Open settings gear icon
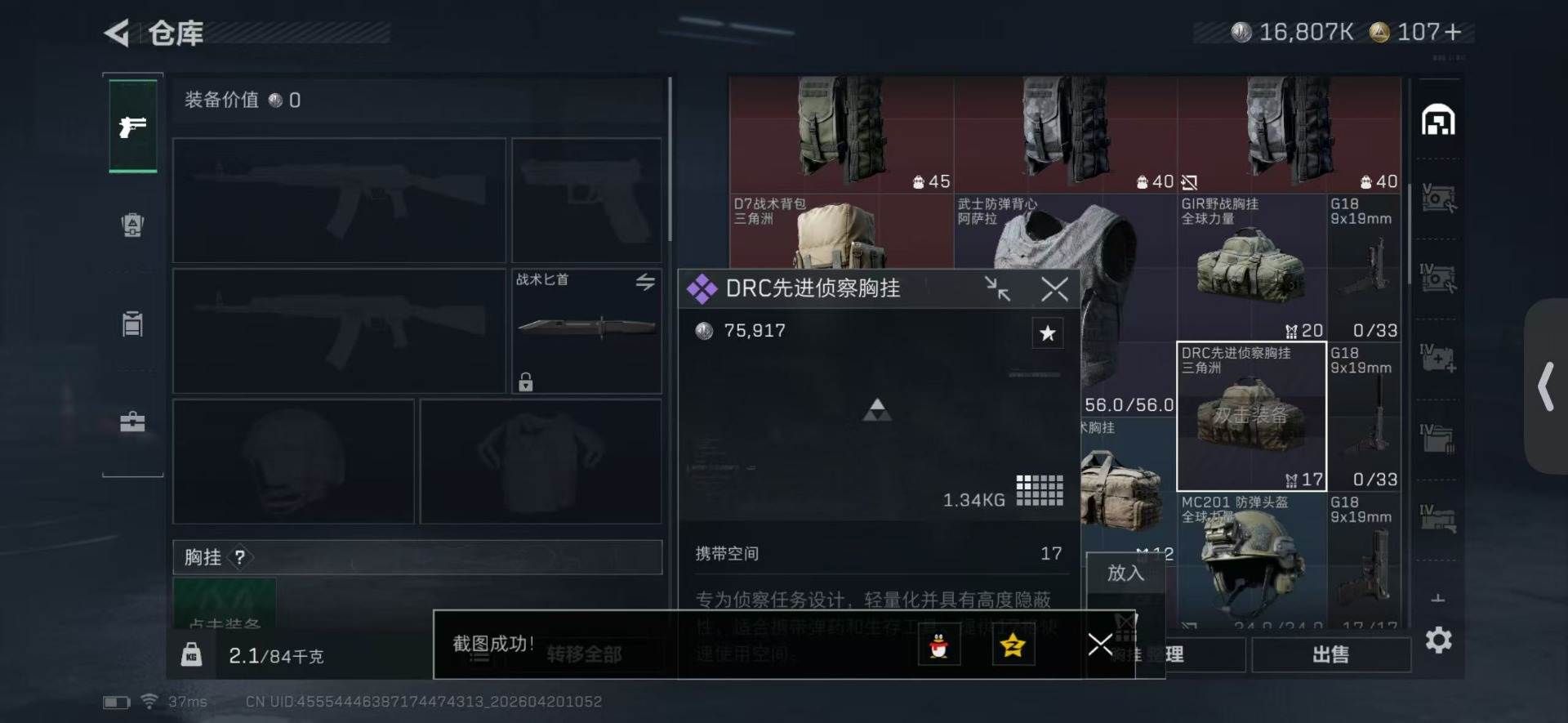Screen dimensions: 1568x723 [x=1438, y=640]
